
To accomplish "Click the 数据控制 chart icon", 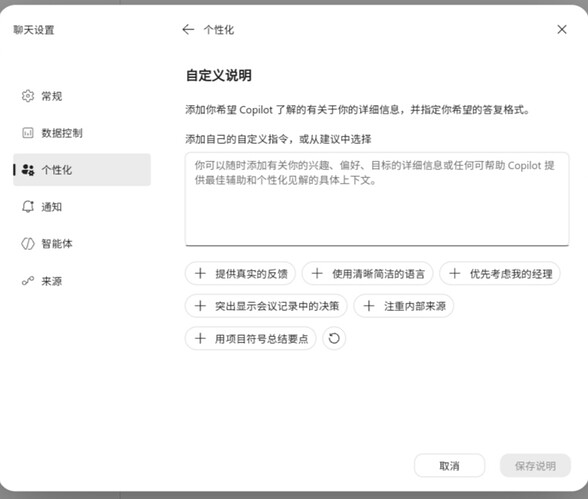I will [x=28, y=133].
